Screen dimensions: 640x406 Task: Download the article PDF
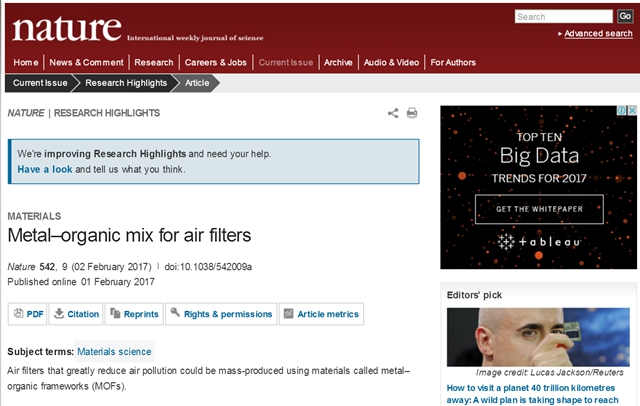[27, 314]
